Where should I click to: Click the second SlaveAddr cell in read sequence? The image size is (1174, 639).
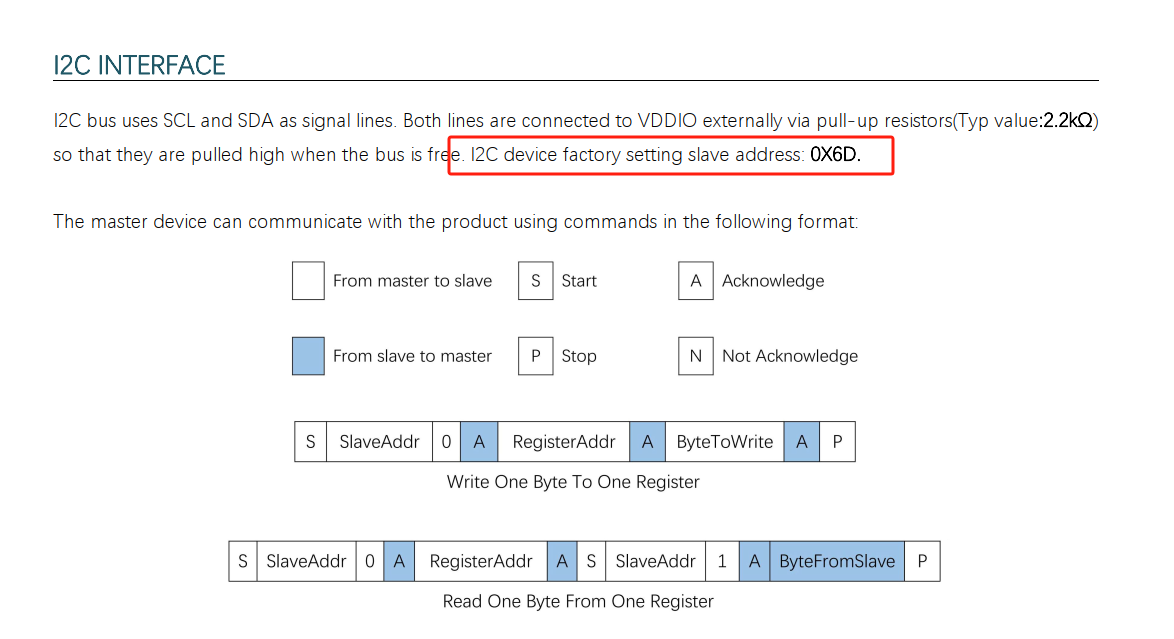(x=655, y=561)
